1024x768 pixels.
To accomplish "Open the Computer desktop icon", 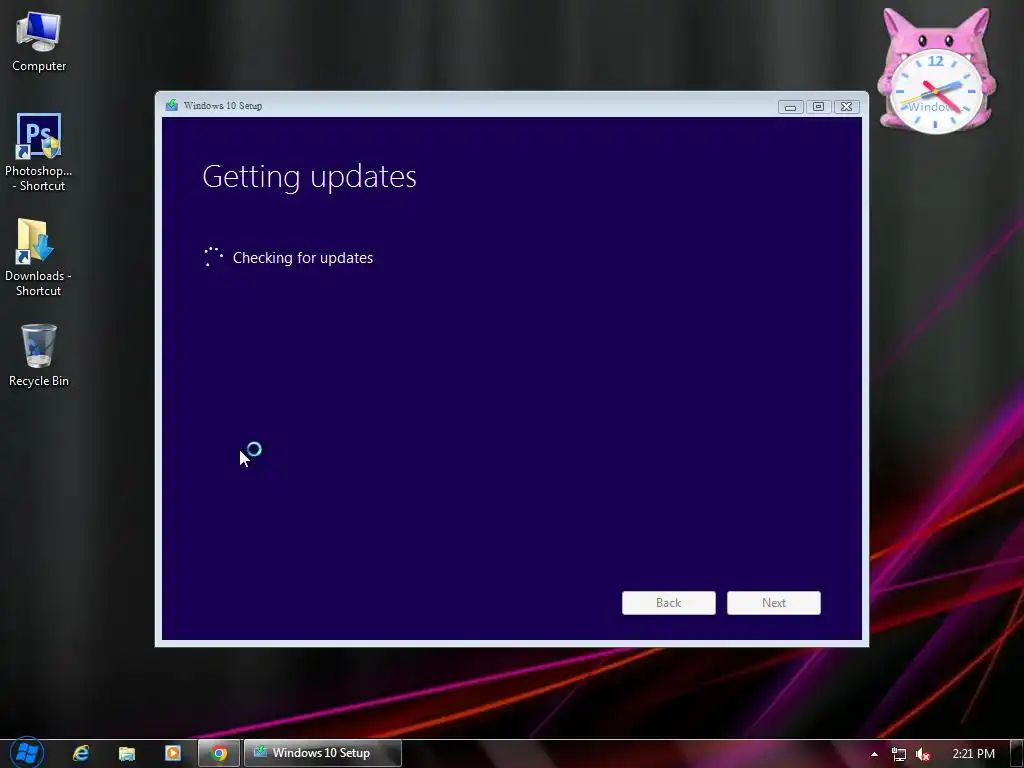I will 39,40.
